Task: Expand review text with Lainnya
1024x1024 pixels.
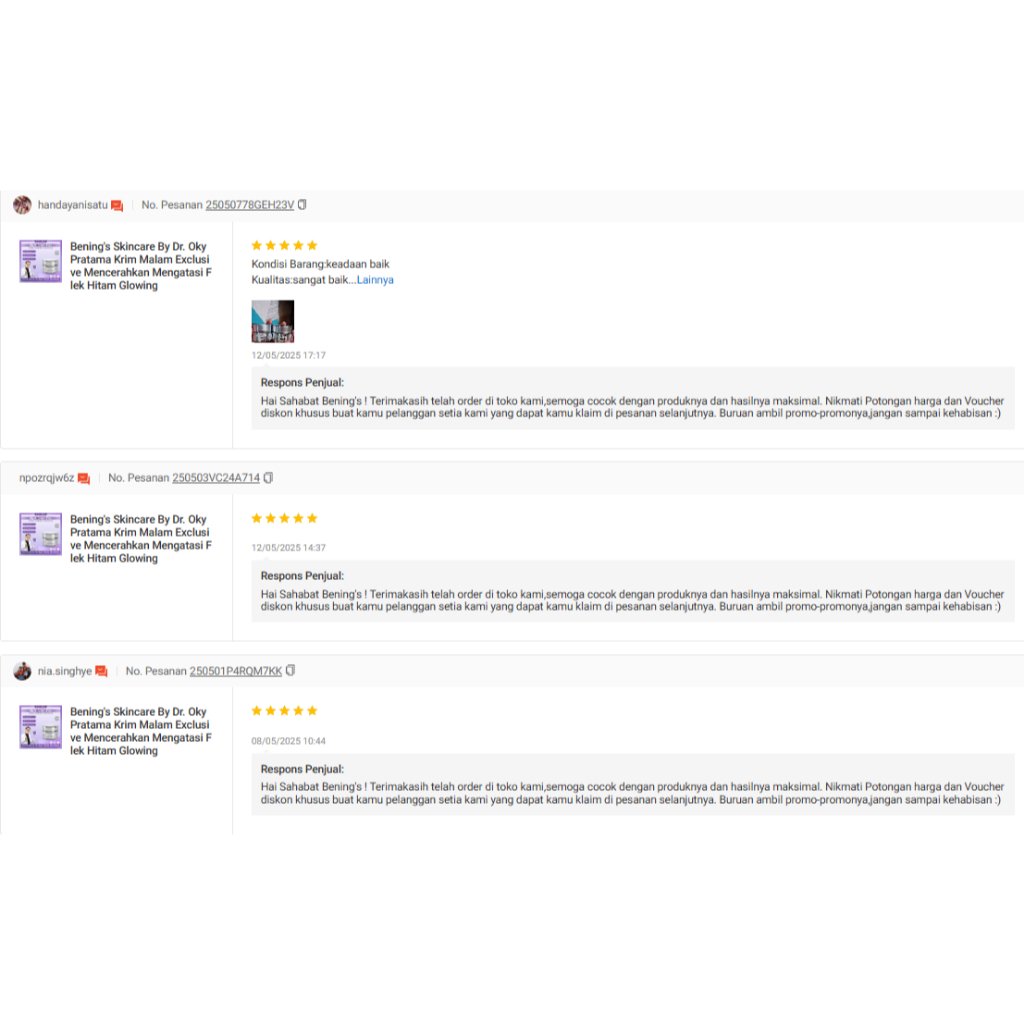Action: coord(375,280)
